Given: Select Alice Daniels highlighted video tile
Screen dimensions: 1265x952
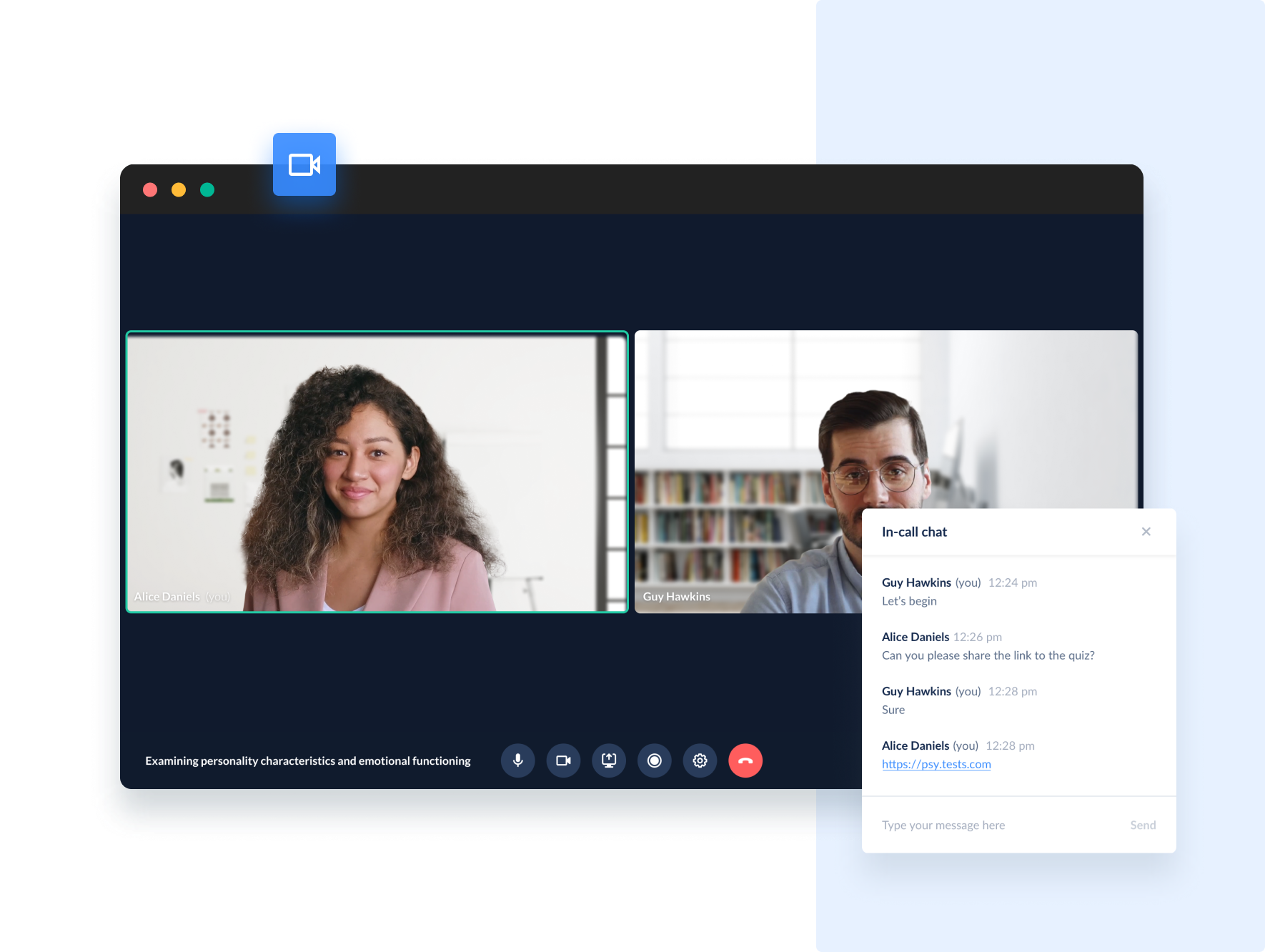Looking at the screenshot, I should [377, 472].
